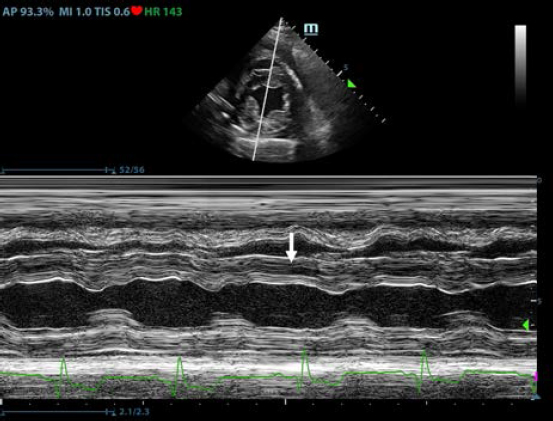Image resolution: width=553 pixels, height=421 pixels.
Task: Click the "m" orientation marker on sector
Action: point(311,29)
